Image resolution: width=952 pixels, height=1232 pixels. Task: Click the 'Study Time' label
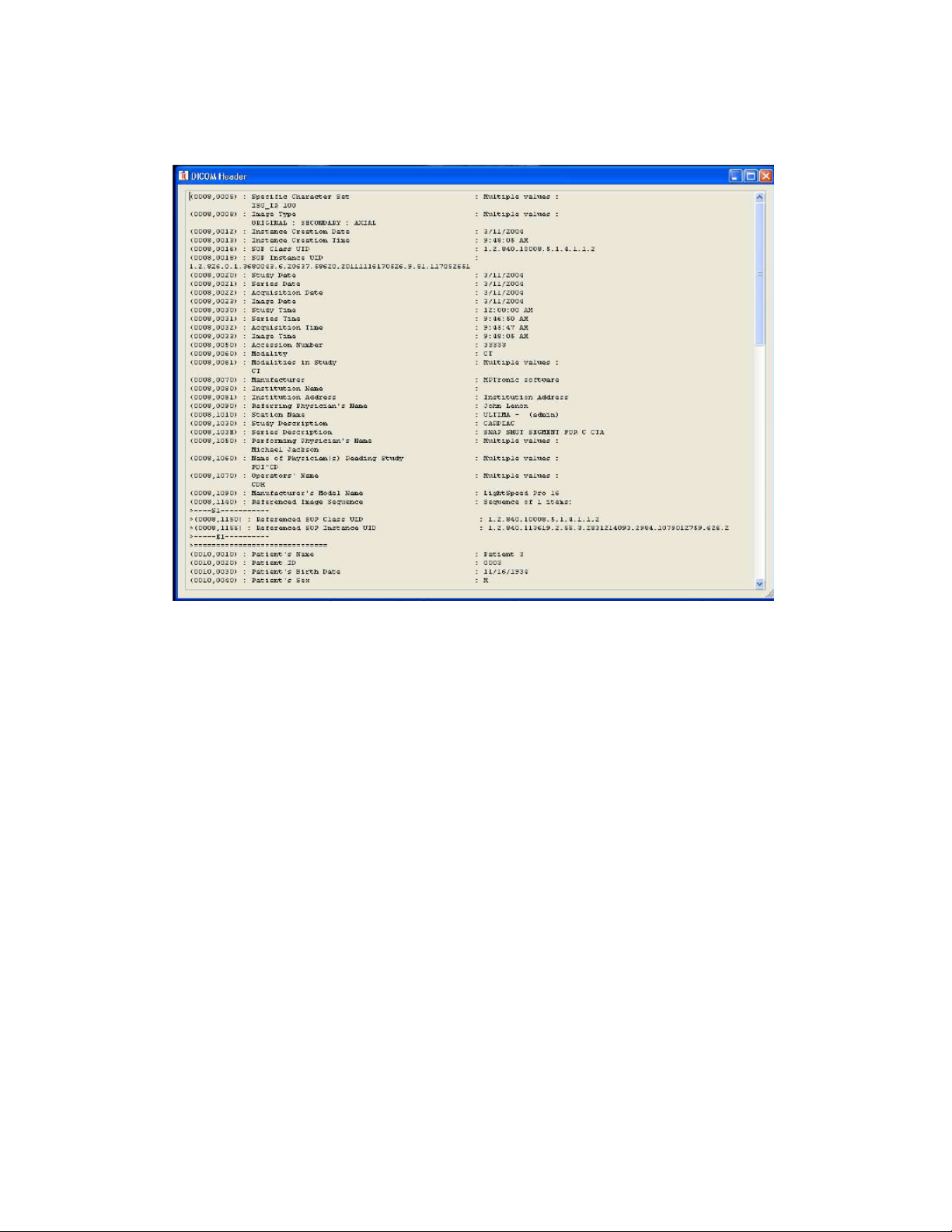(x=274, y=310)
